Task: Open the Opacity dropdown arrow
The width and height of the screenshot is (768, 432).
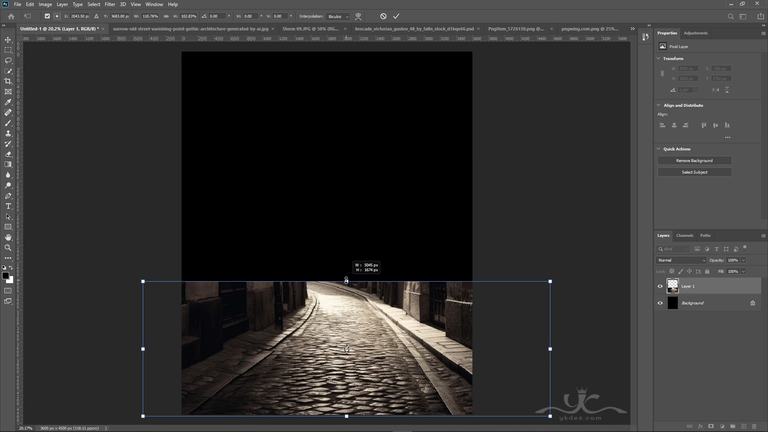Action: [x=743, y=260]
